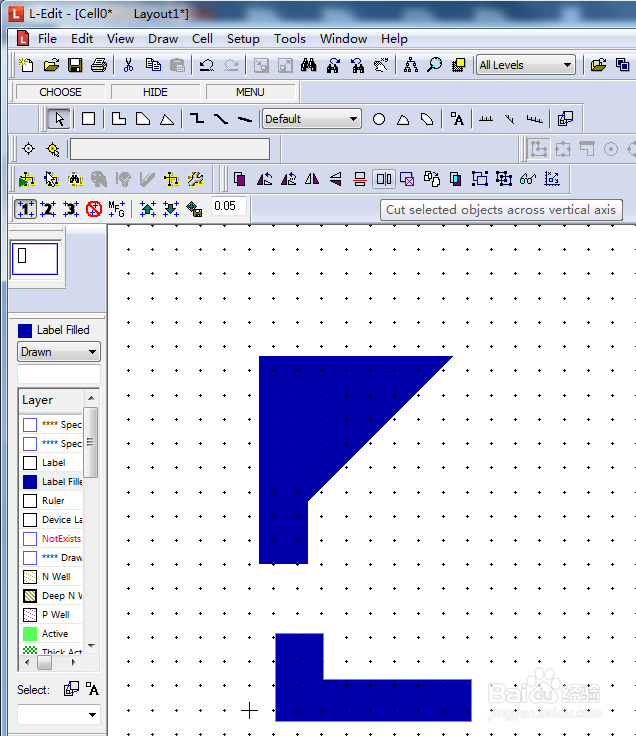Click the glasses view icon
This screenshot has height=736, width=636.
[528, 179]
